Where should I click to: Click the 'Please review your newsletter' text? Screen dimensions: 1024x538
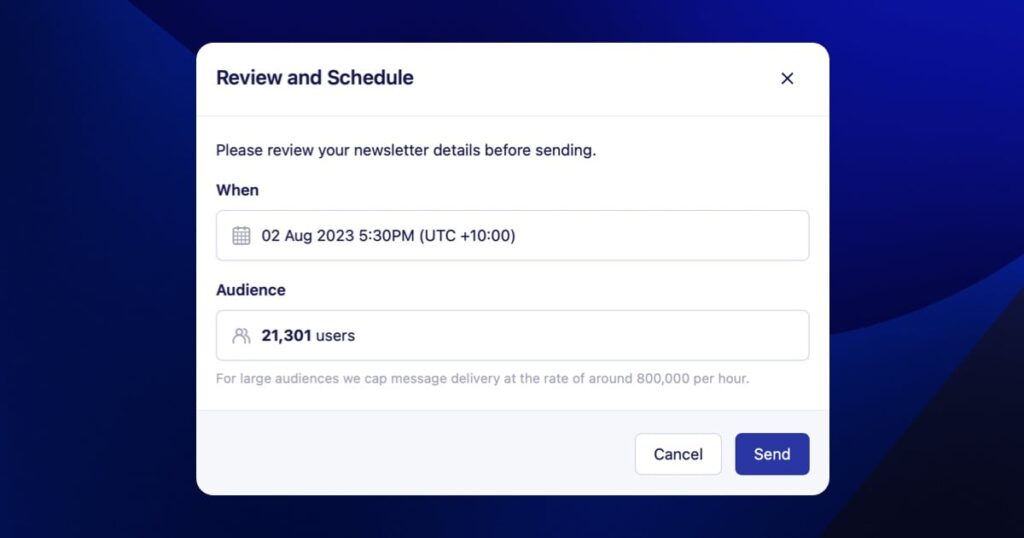point(406,151)
